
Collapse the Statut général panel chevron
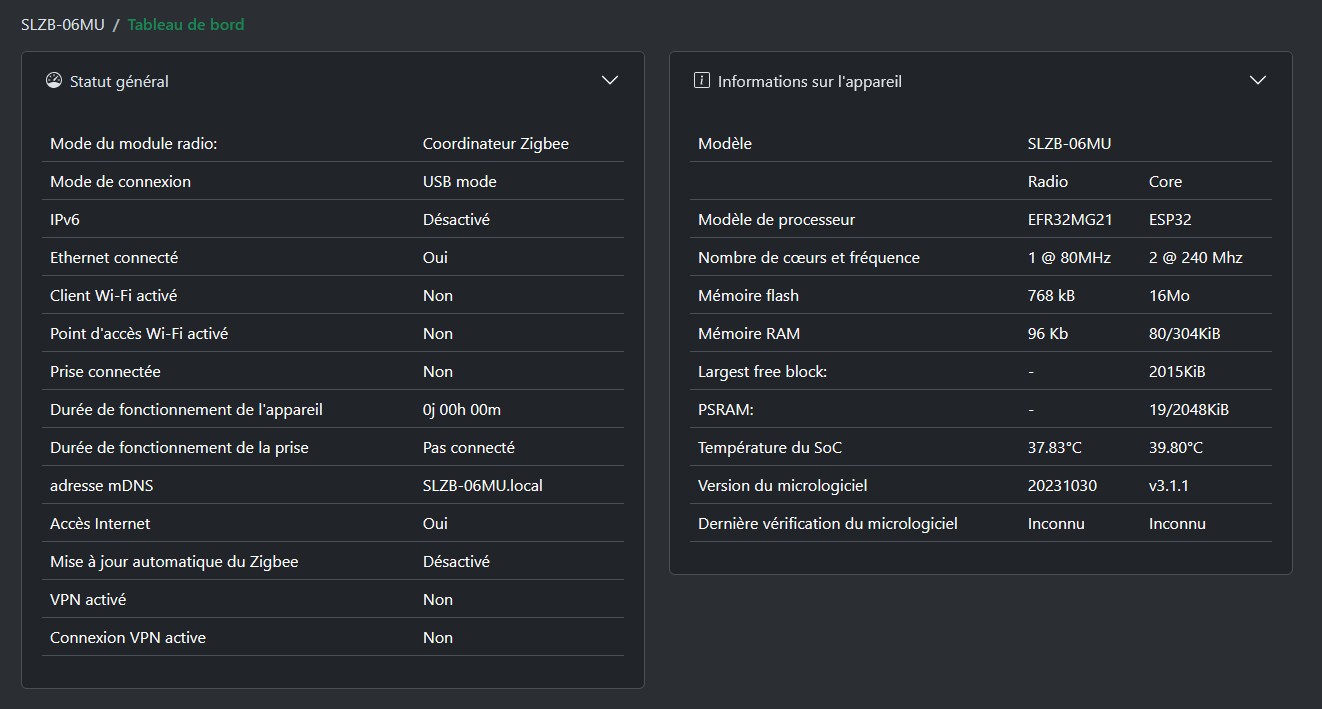tap(610, 81)
